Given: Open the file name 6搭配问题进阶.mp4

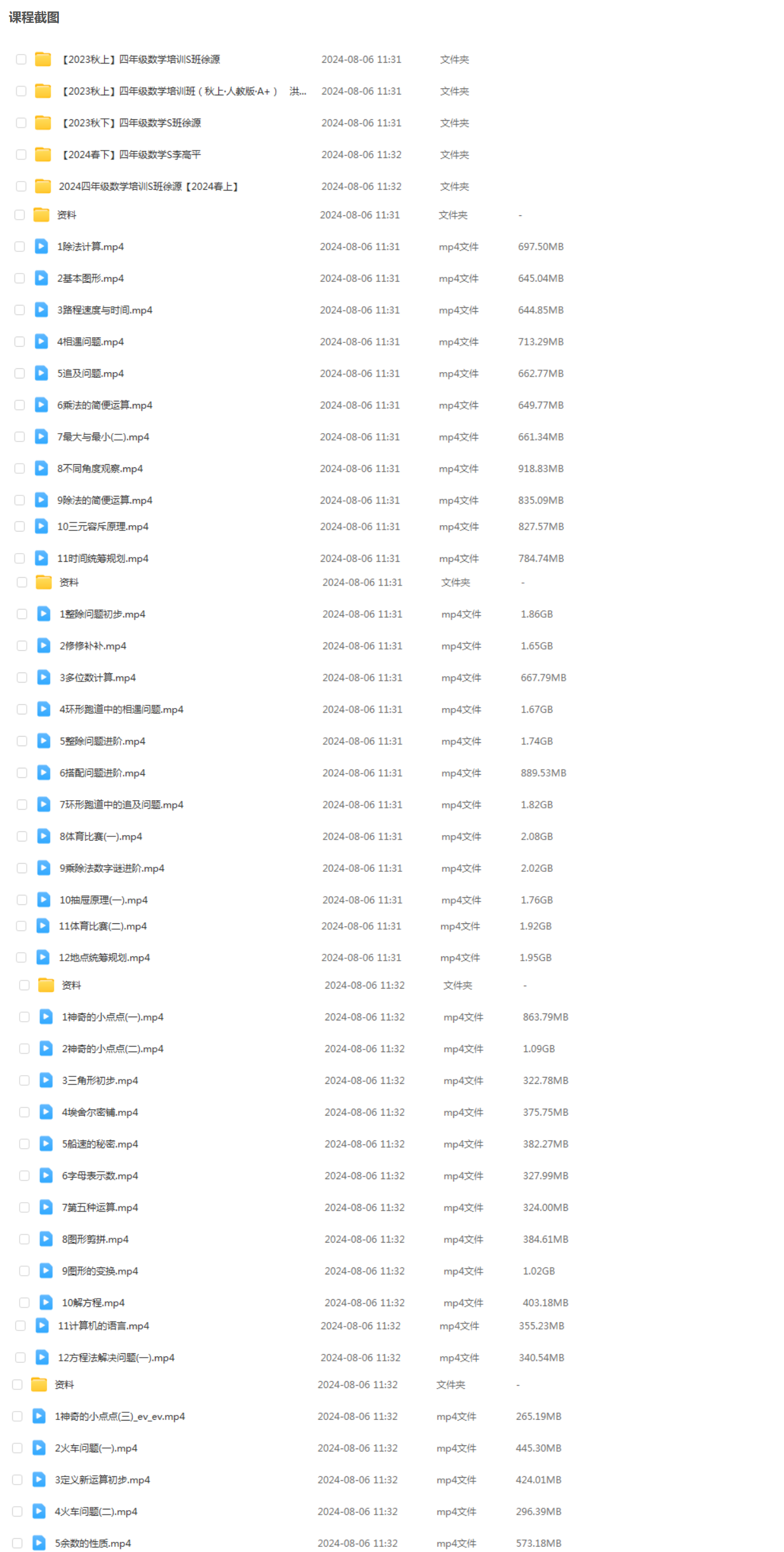Looking at the screenshot, I should [102, 773].
